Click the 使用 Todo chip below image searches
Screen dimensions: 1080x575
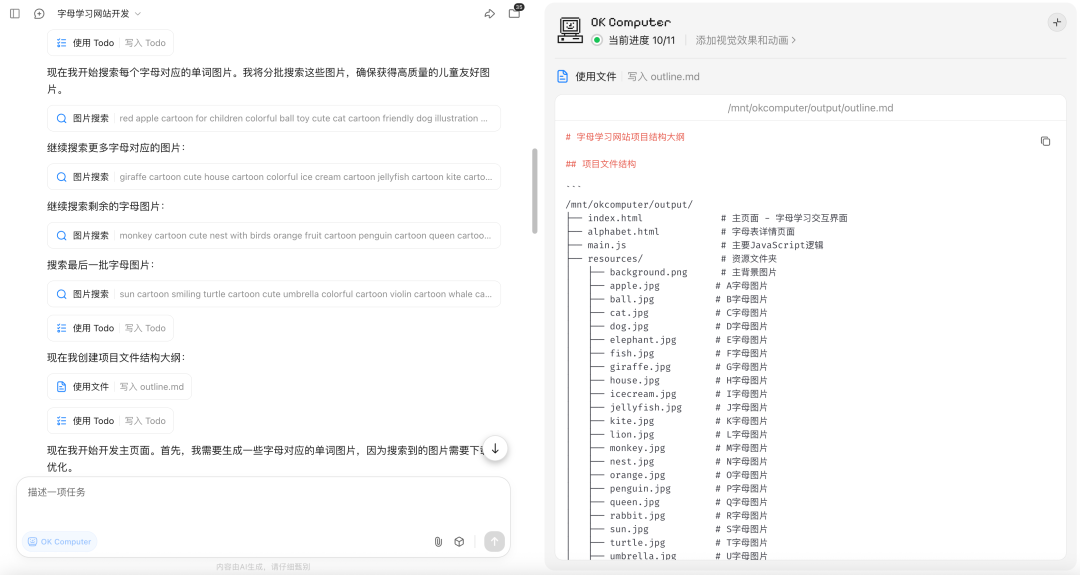110,328
